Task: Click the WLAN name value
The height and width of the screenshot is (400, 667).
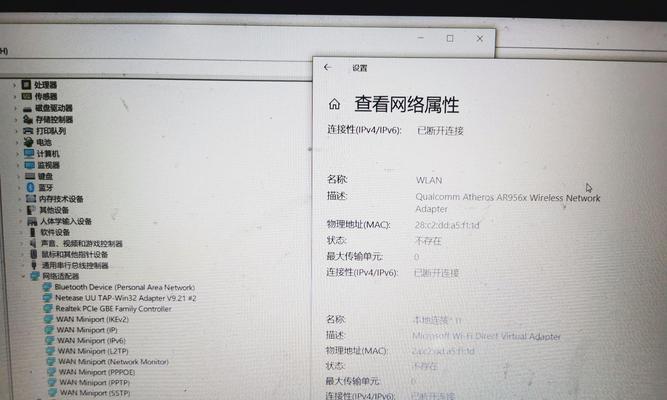Action: 429,180
